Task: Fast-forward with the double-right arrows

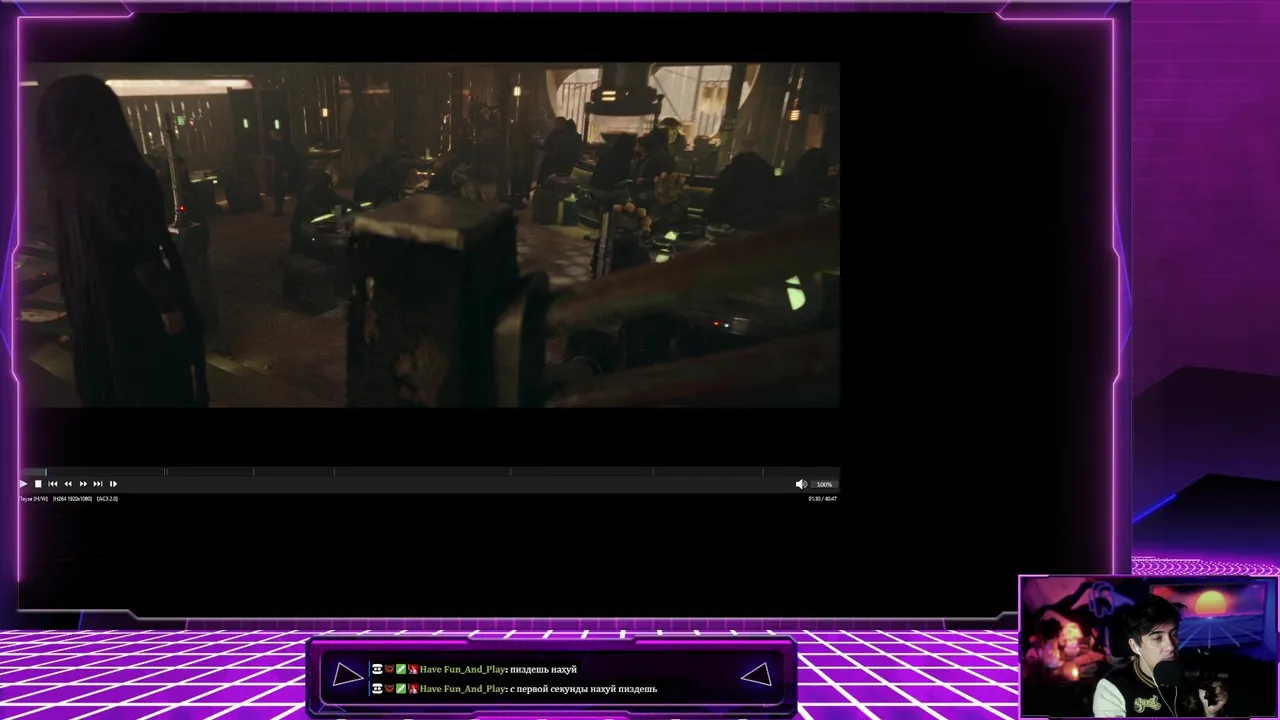Action: tap(83, 484)
